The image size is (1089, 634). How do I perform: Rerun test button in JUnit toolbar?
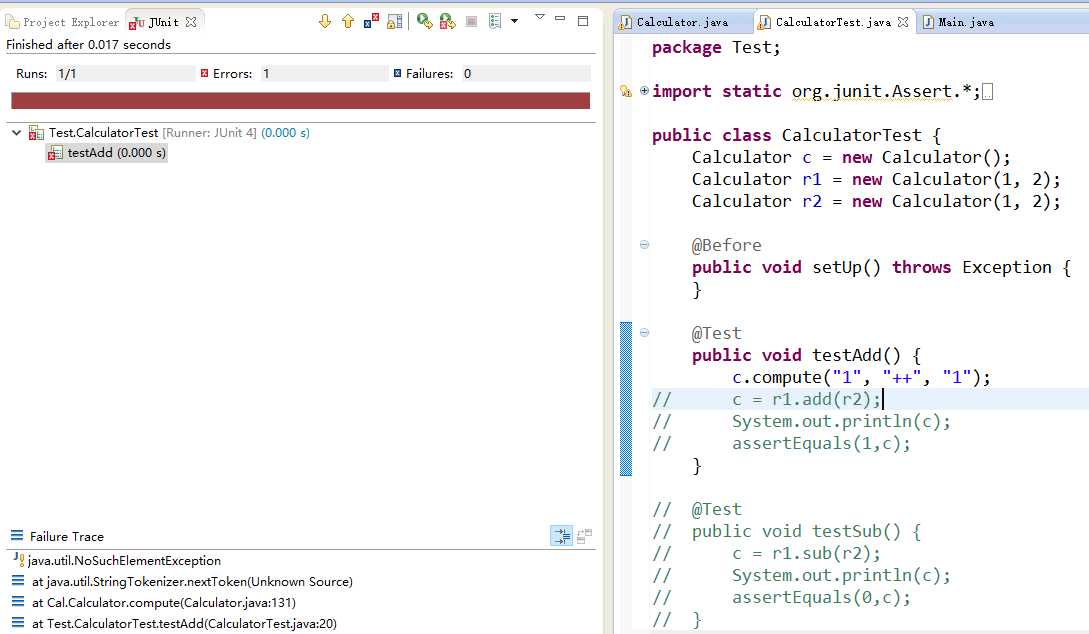click(424, 22)
